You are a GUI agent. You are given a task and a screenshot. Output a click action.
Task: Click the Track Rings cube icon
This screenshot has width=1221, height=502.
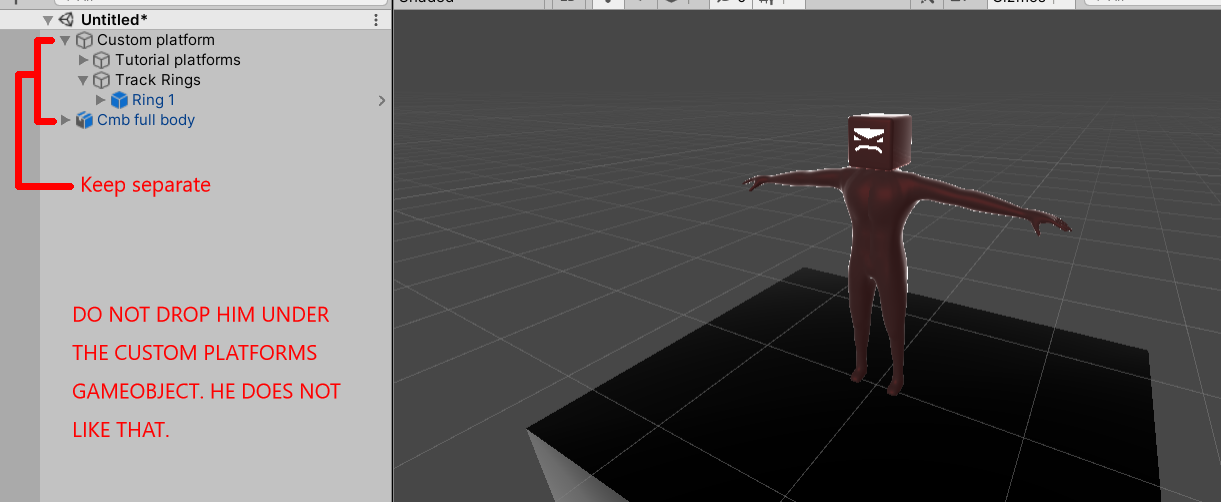(x=102, y=80)
